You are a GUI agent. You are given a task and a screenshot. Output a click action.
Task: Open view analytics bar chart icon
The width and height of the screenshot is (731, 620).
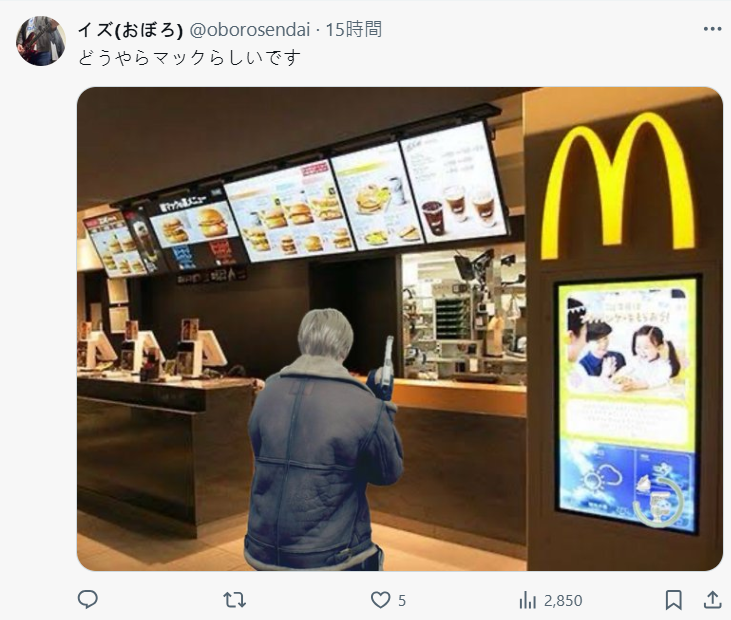point(527,600)
